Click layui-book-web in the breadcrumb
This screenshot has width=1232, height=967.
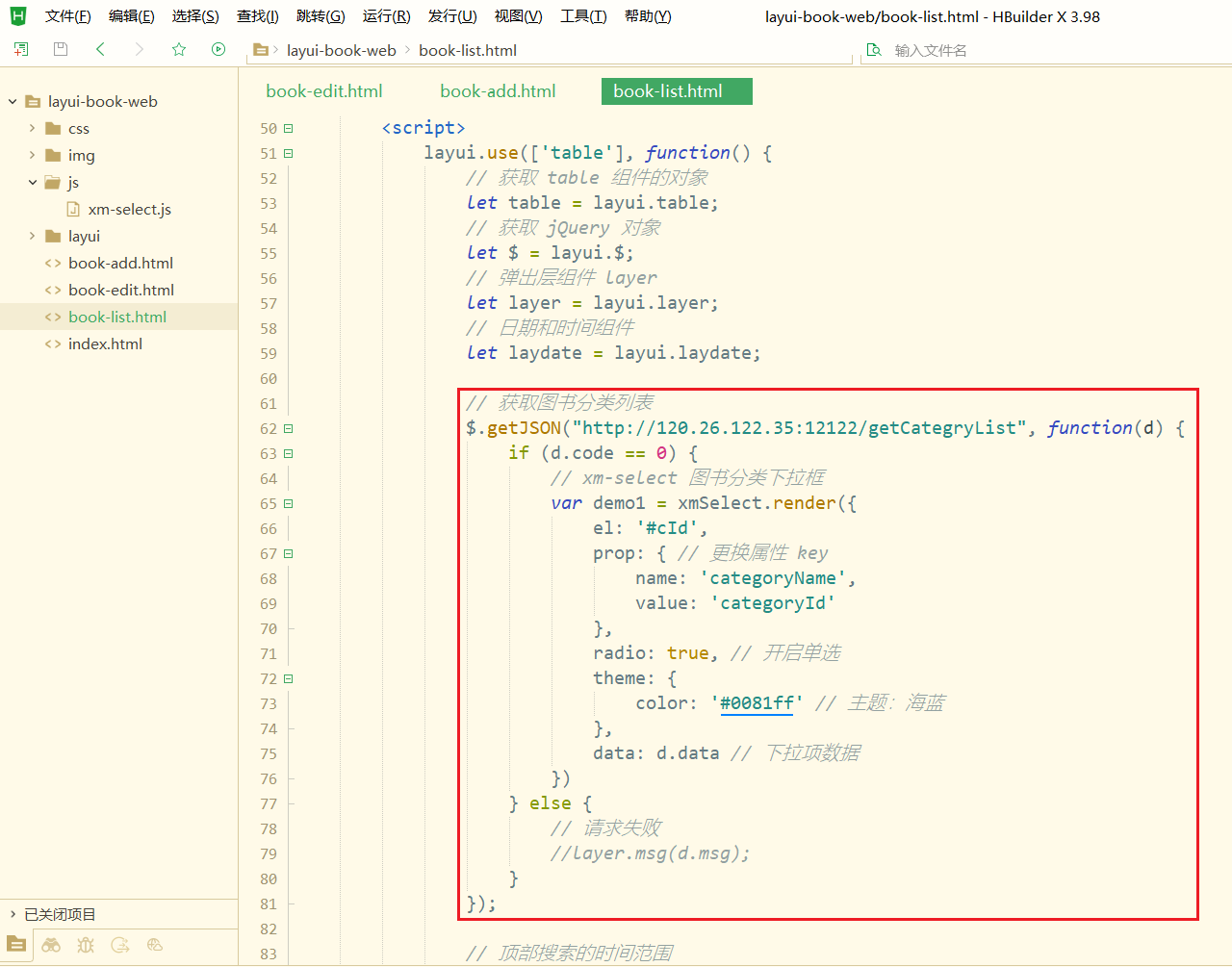342,50
